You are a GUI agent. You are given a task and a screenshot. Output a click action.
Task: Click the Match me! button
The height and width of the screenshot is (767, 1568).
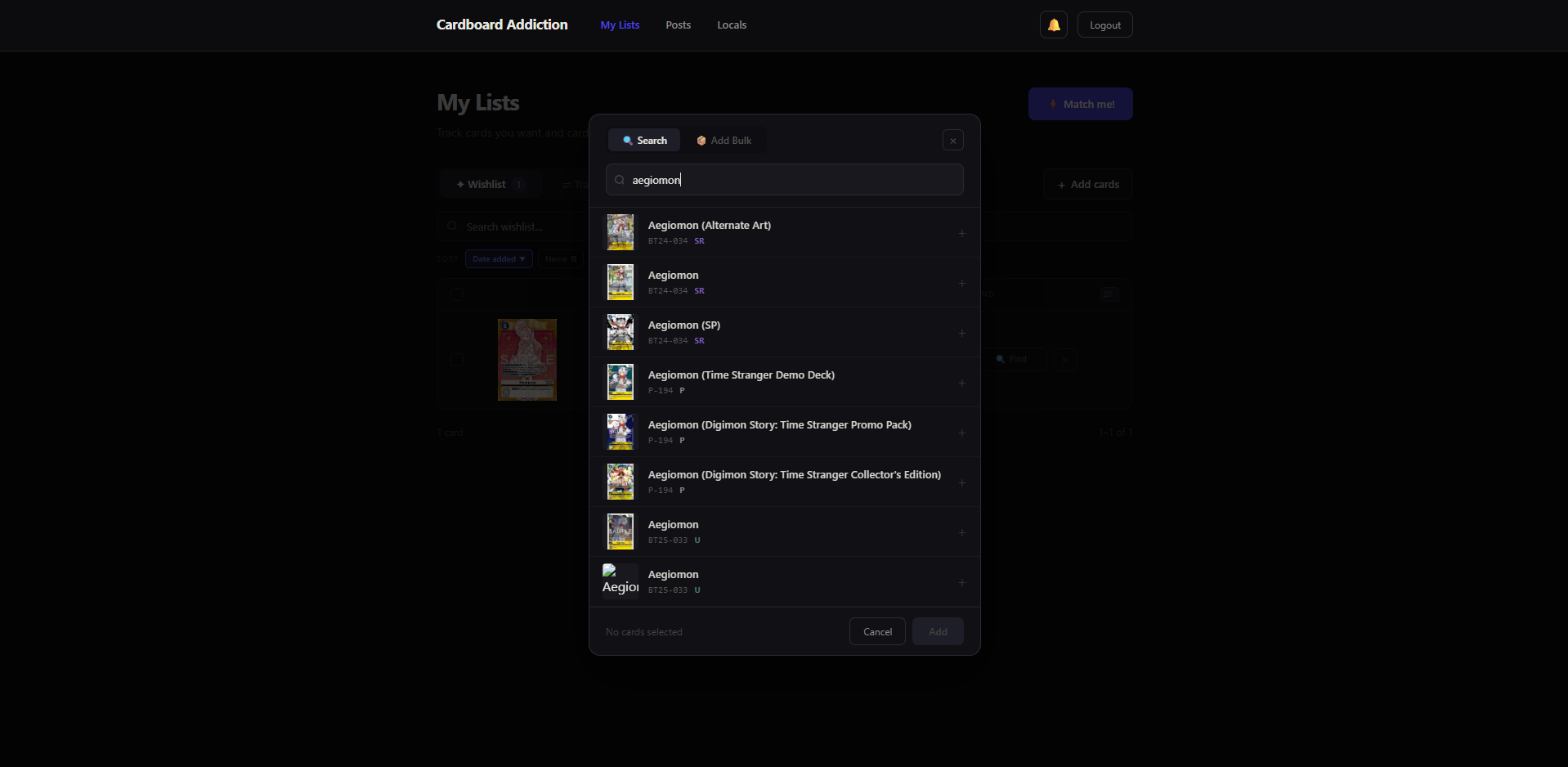[1080, 104]
